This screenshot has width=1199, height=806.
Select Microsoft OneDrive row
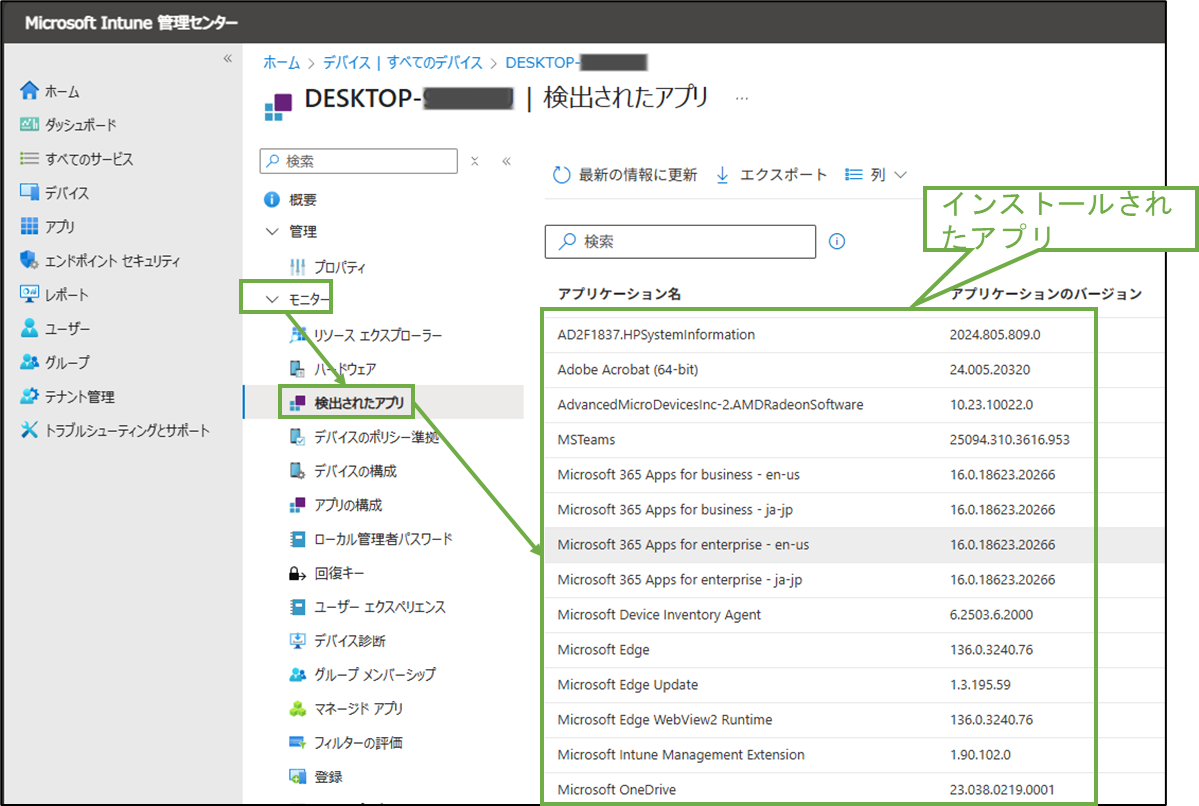click(x=854, y=789)
